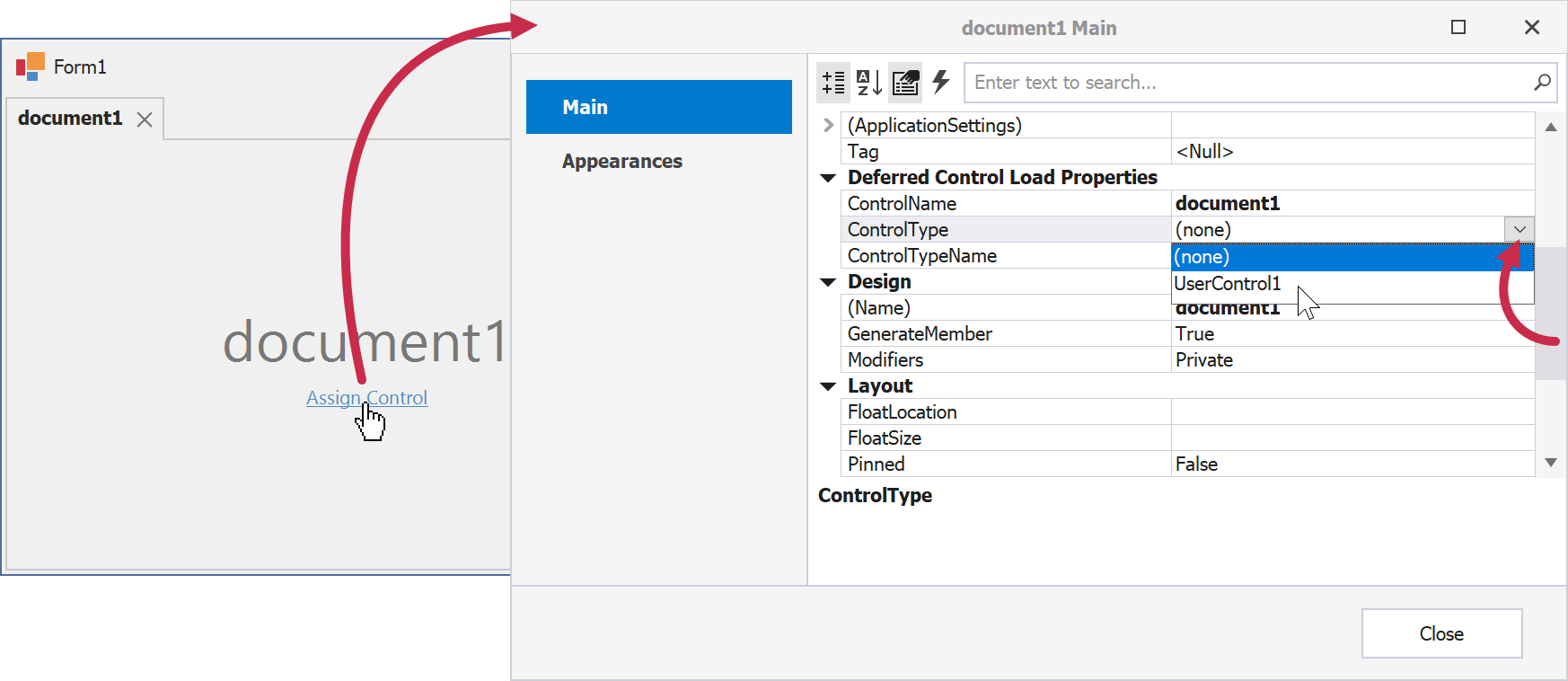This screenshot has height=681, width=1568.
Task: Open the Appearances page
Action: [x=622, y=162]
